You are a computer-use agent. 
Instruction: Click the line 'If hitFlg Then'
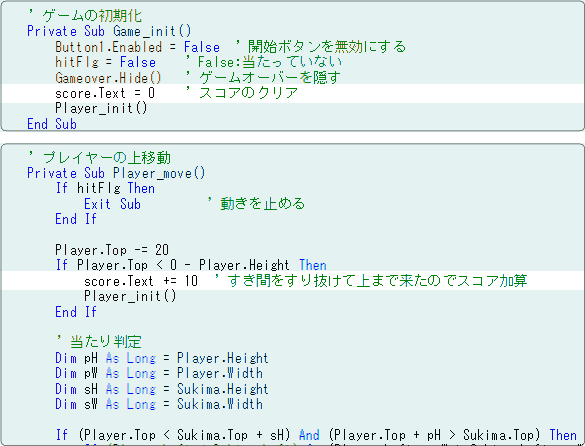pos(105,188)
